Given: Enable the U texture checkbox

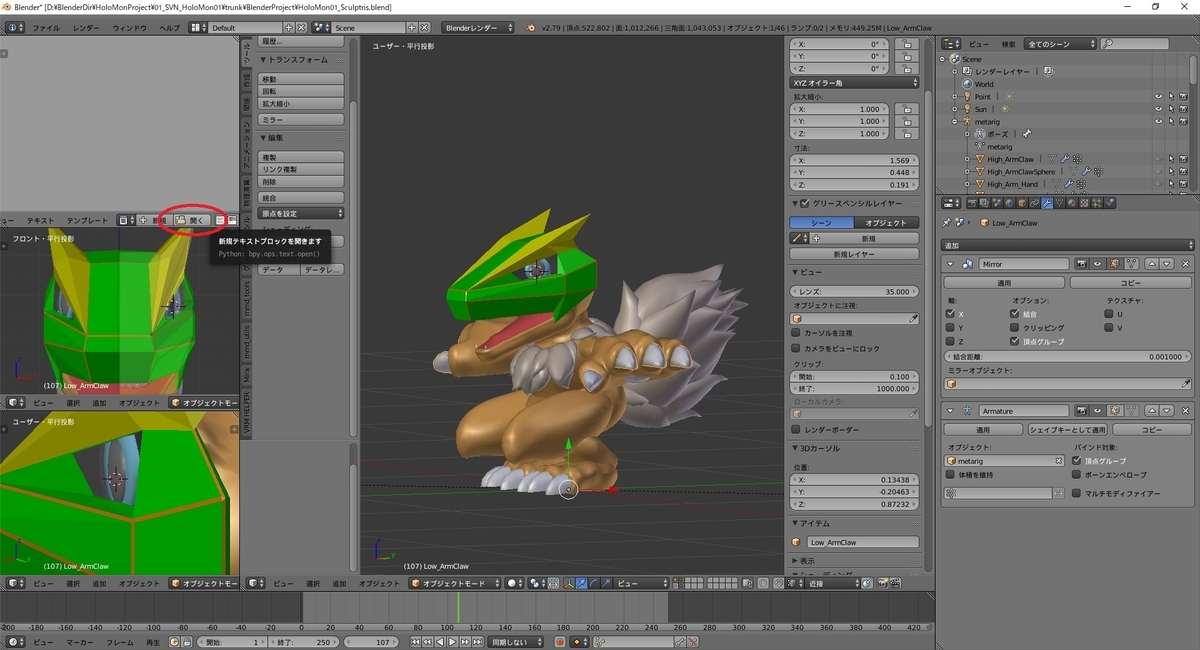Looking at the screenshot, I should pos(1108,313).
